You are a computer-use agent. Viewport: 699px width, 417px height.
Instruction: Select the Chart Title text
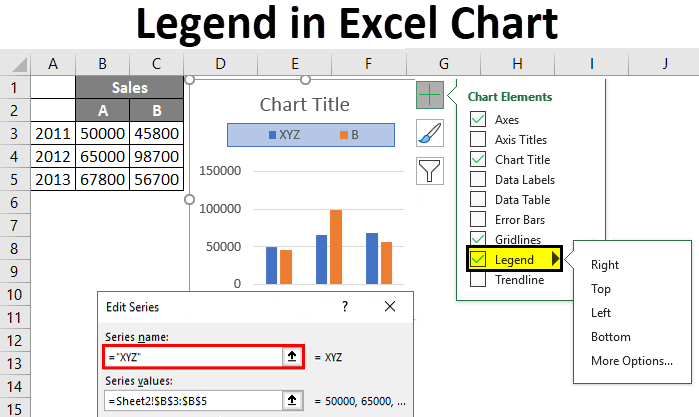click(x=304, y=105)
